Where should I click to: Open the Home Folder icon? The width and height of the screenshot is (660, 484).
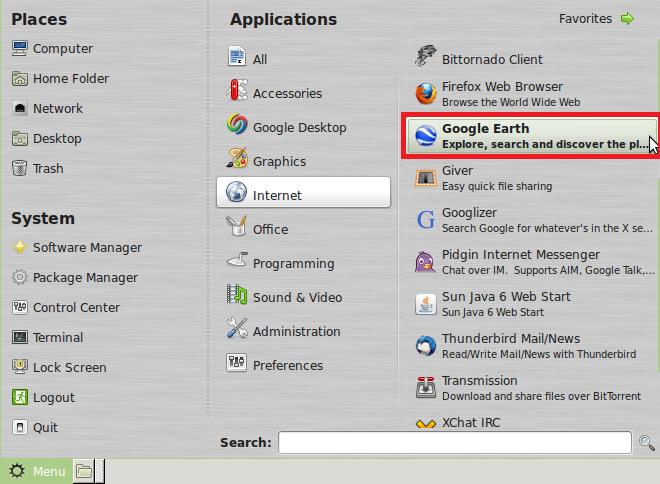[x=20, y=78]
